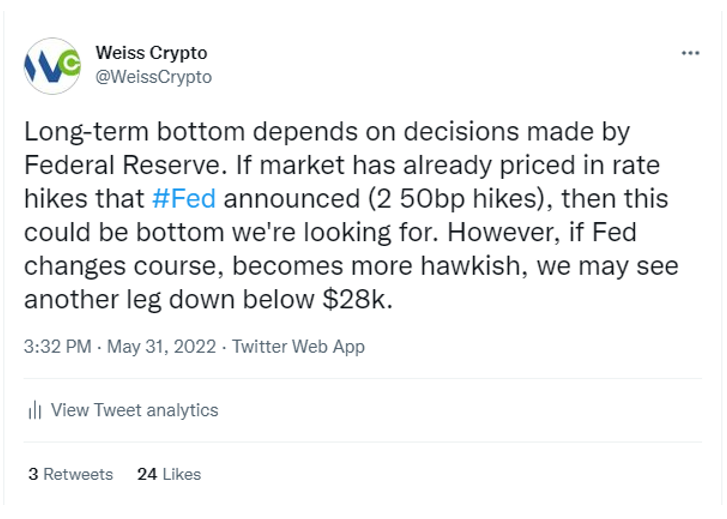
Task: Click the green C in the avatar logo
Action: point(70,64)
